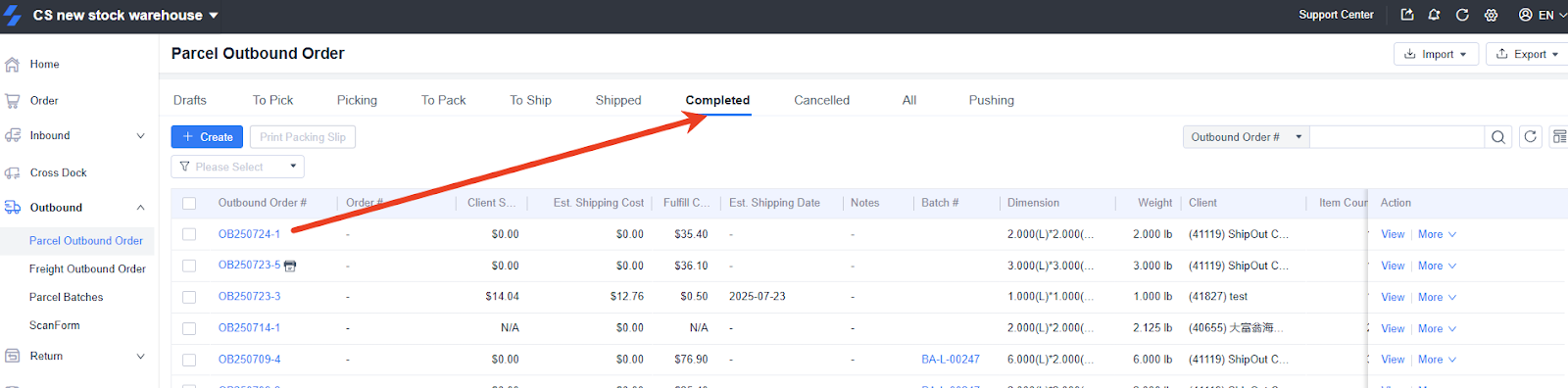Click the search text input field
This screenshot has width=1568, height=388.
(x=1396, y=137)
